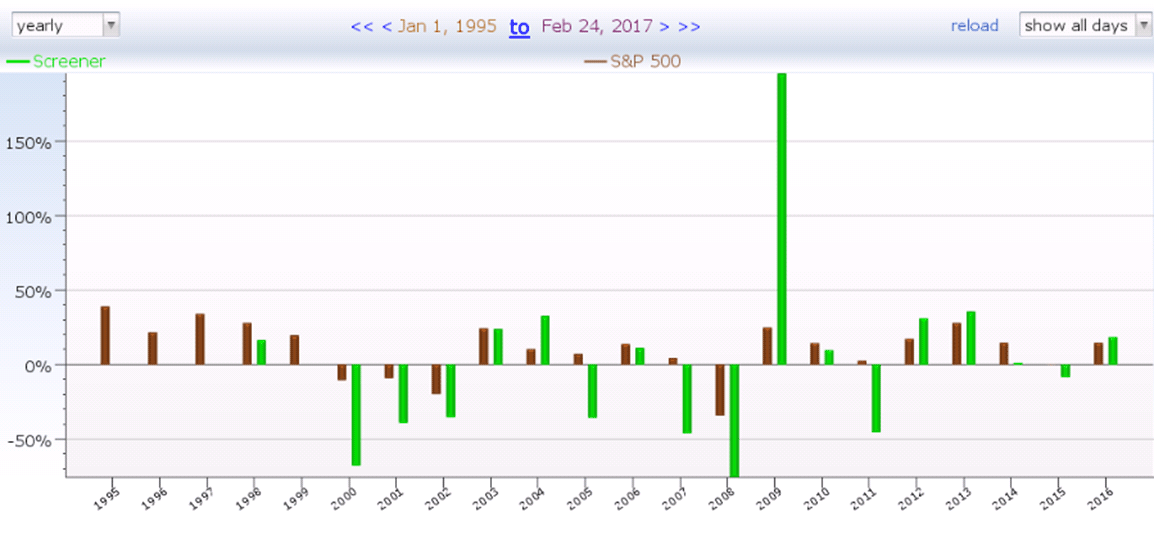Screen dimensions: 1154x544
Task: Click the green 2005 Screener negative bar
Action: [x=592, y=391]
